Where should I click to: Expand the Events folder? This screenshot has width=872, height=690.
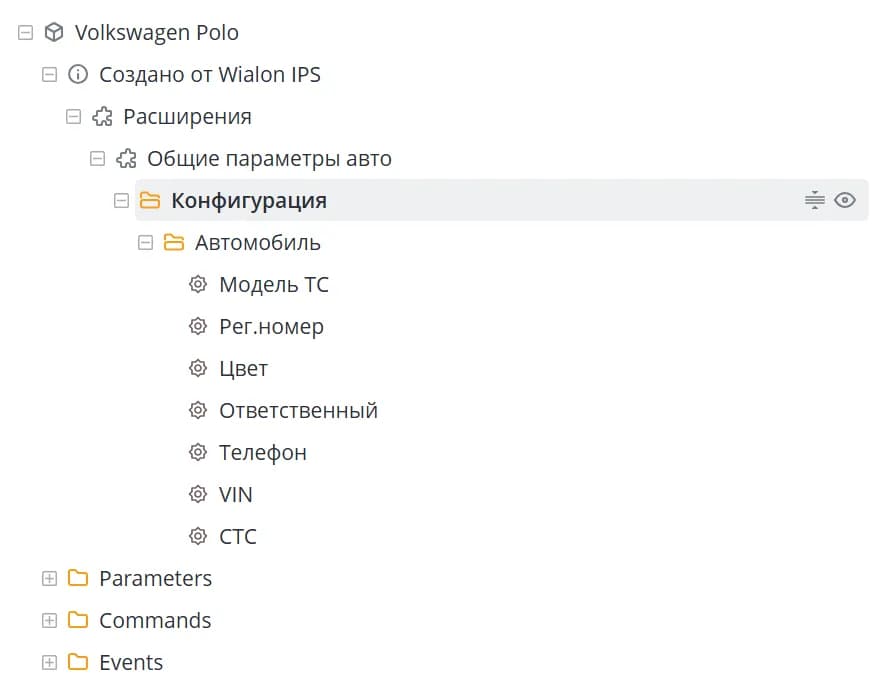click(49, 662)
